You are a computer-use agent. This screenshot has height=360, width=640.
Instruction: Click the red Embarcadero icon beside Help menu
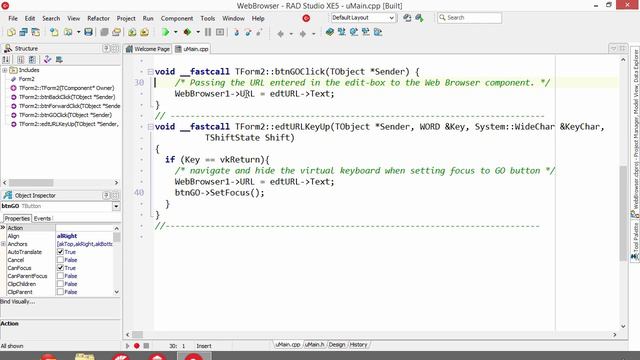306,18
